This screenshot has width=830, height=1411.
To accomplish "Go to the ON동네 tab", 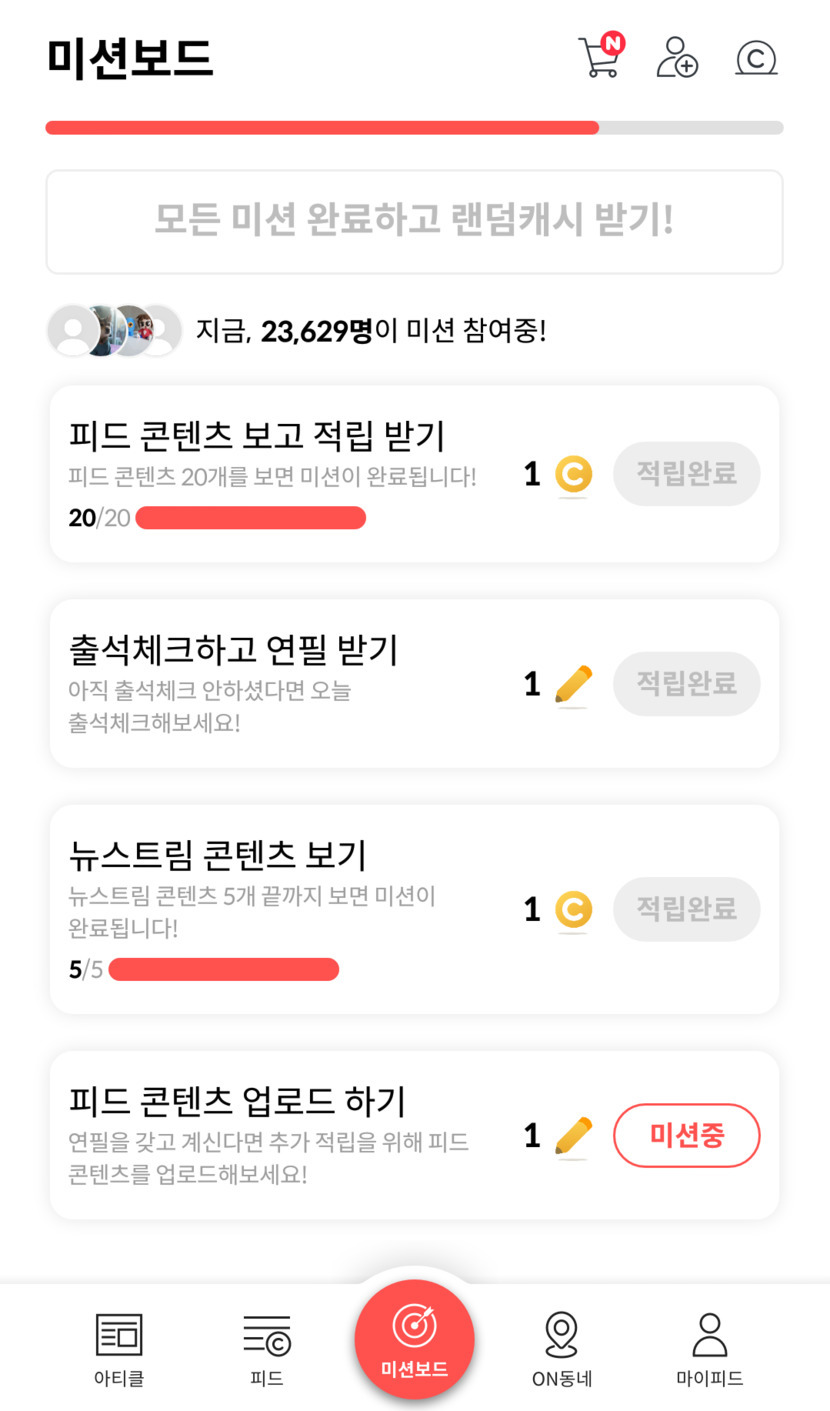I will (562, 1350).
